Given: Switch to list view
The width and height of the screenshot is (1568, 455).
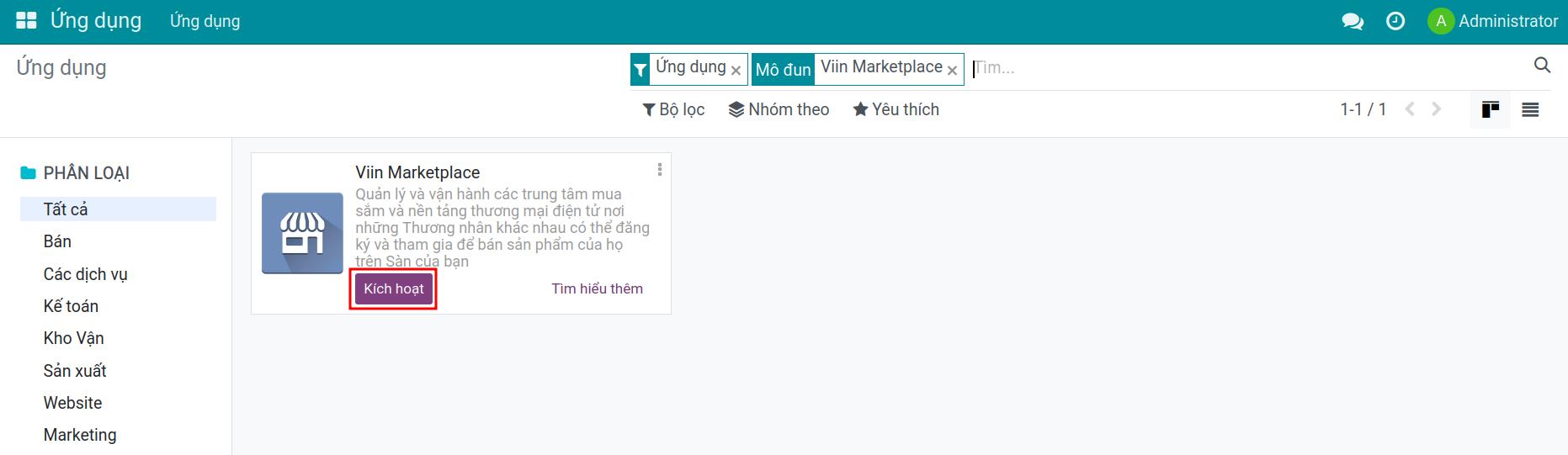Looking at the screenshot, I should (1530, 110).
